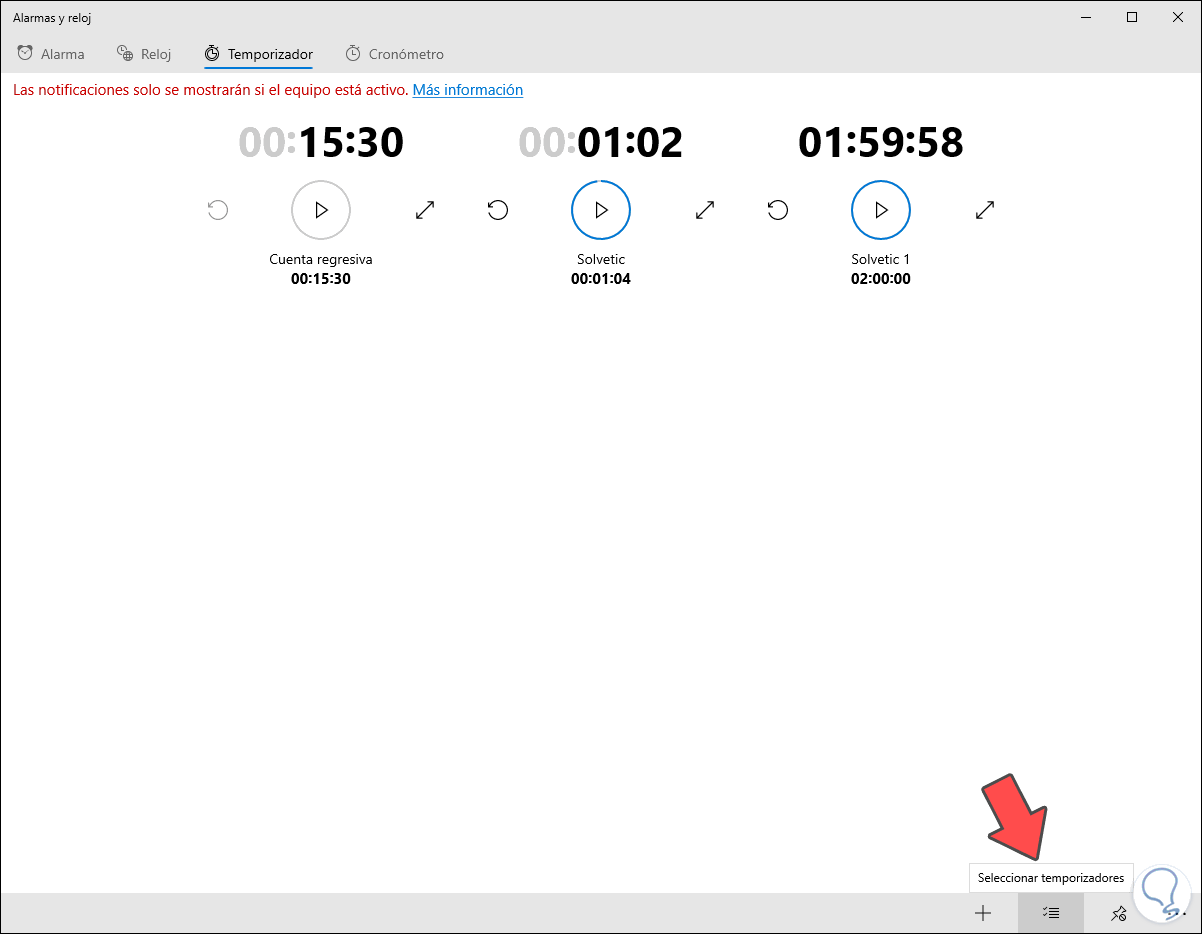The image size is (1202, 934).
Task: Click the 00:01:04 duration label
Action: [x=601, y=279]
